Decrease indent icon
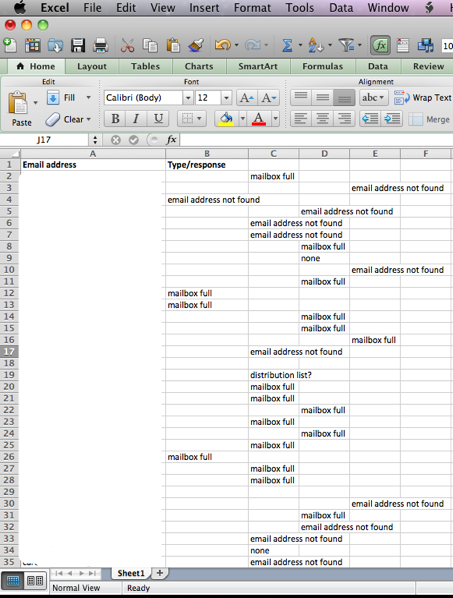 coord(369,119)
